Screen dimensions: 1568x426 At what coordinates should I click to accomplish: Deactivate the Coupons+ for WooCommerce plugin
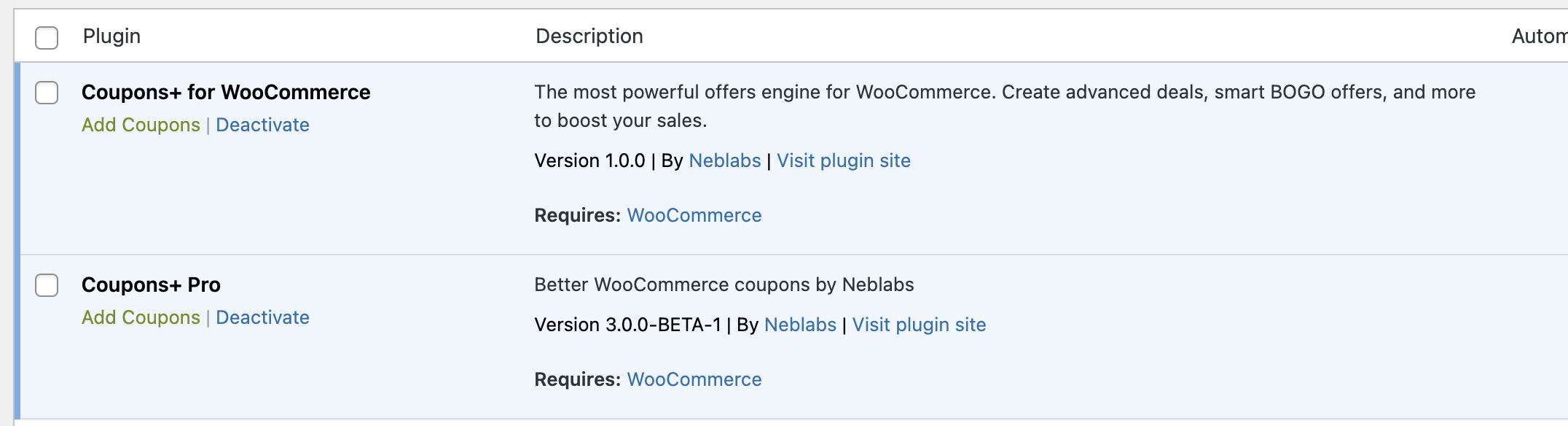[x=262, y=125]
